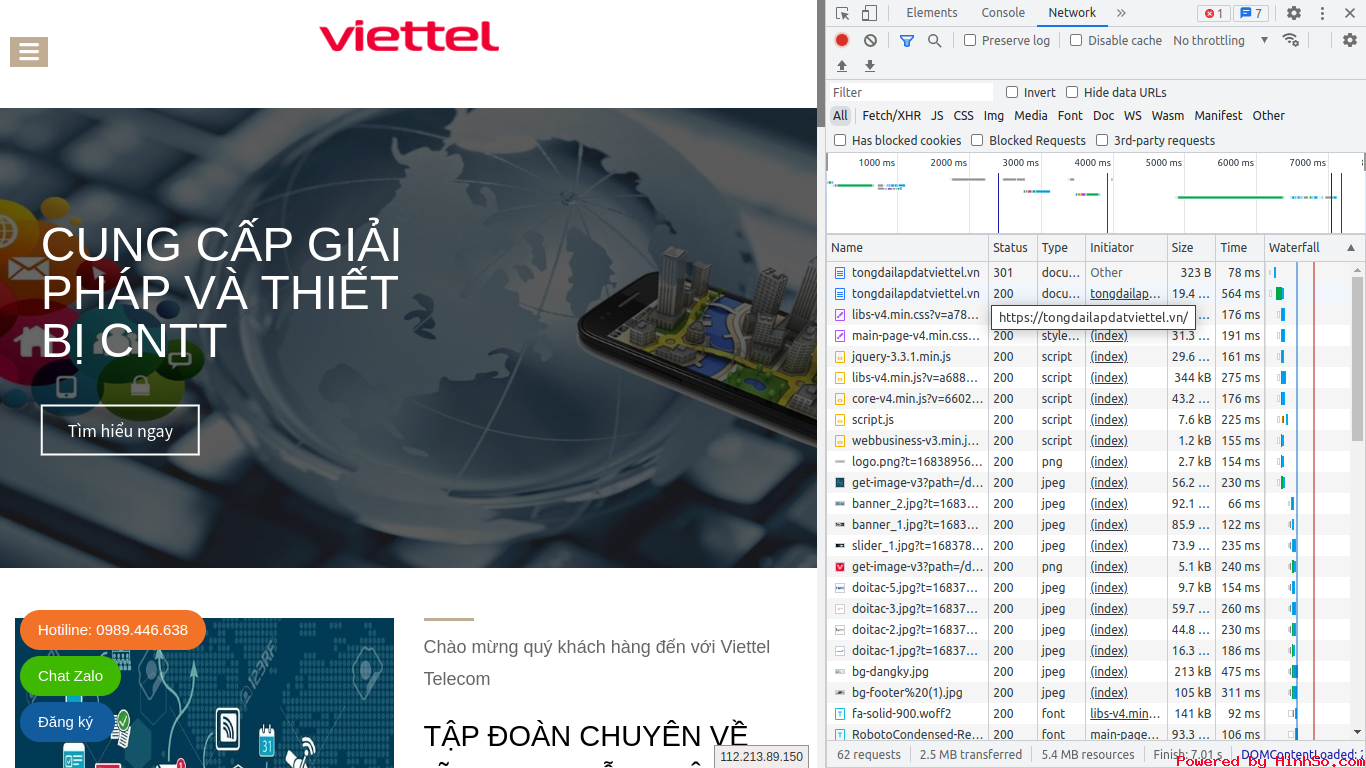
Task: Select the jquery-3.3.1.min.js request row
Action: click(x=1089, y=357)
